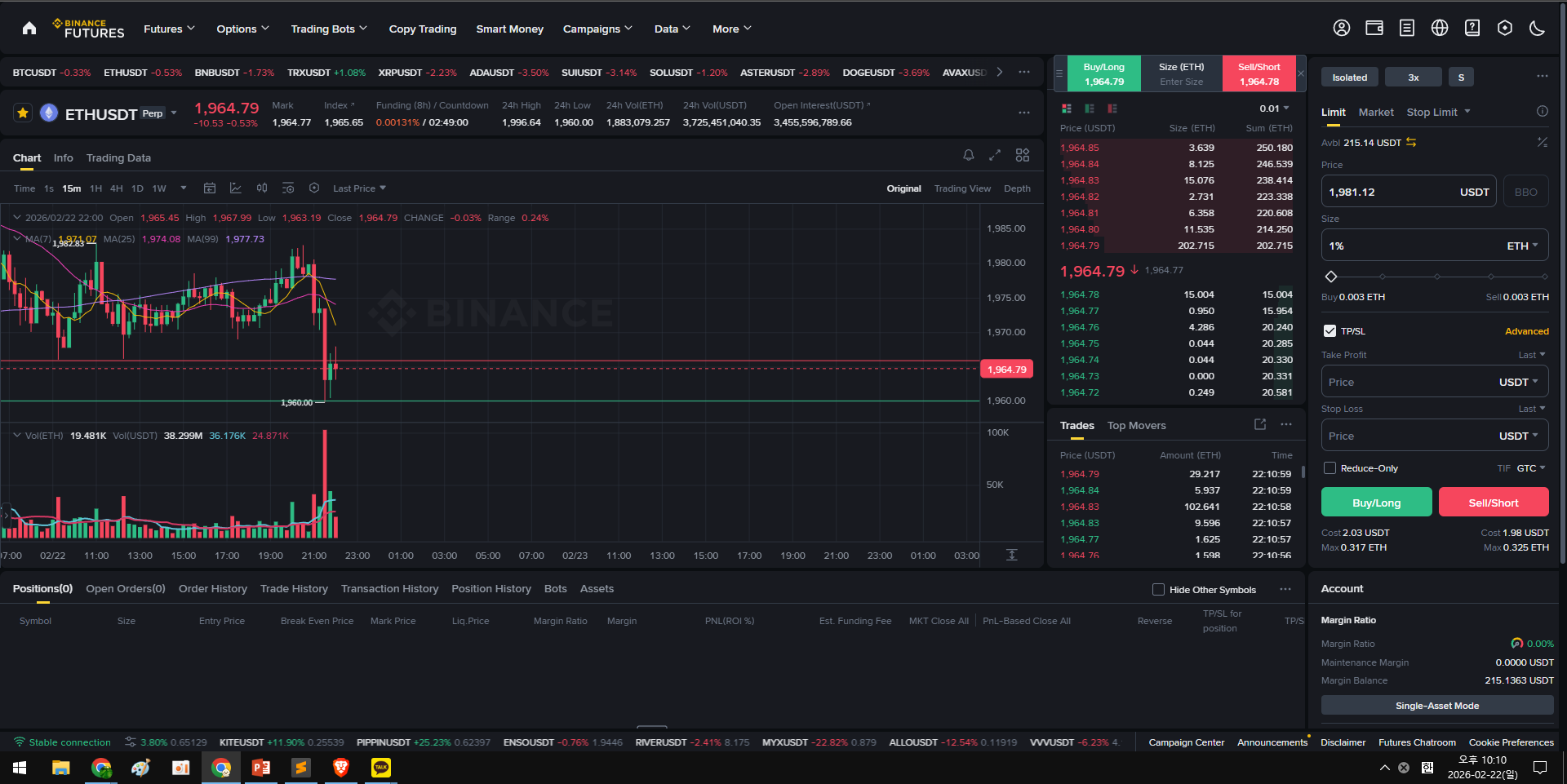Open the fee calculator icon

pyautogui.click(x=1543, y=143)
